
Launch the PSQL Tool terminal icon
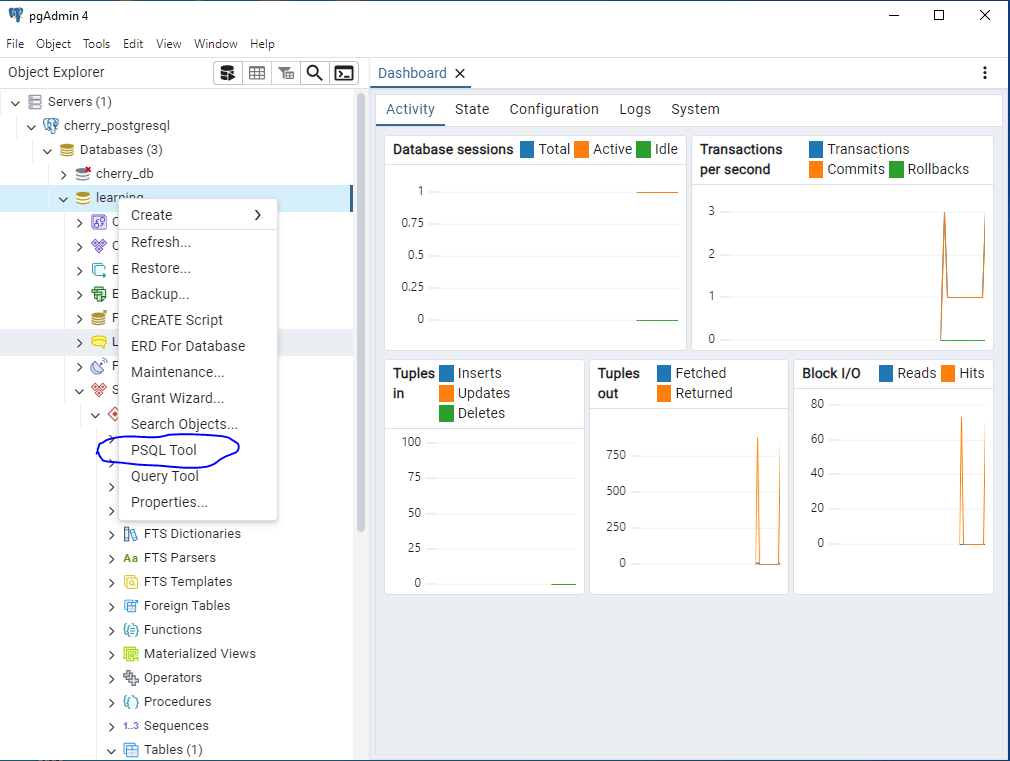tap(343, 73)
